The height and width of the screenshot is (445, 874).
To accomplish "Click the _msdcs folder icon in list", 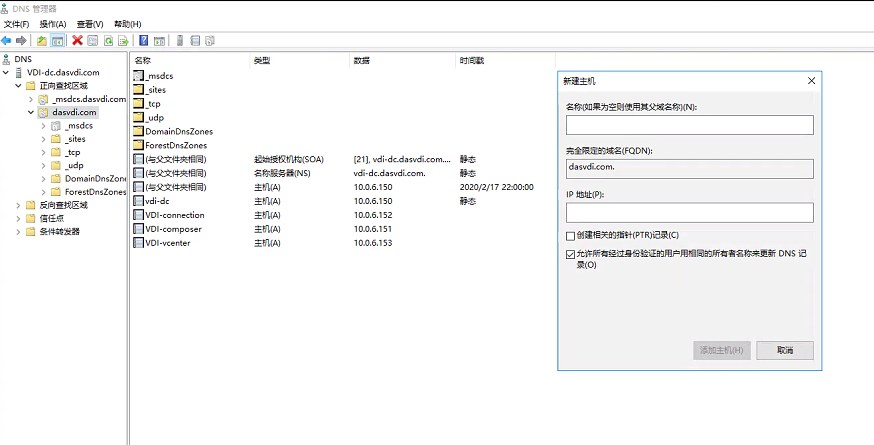I will pos(139,76).
